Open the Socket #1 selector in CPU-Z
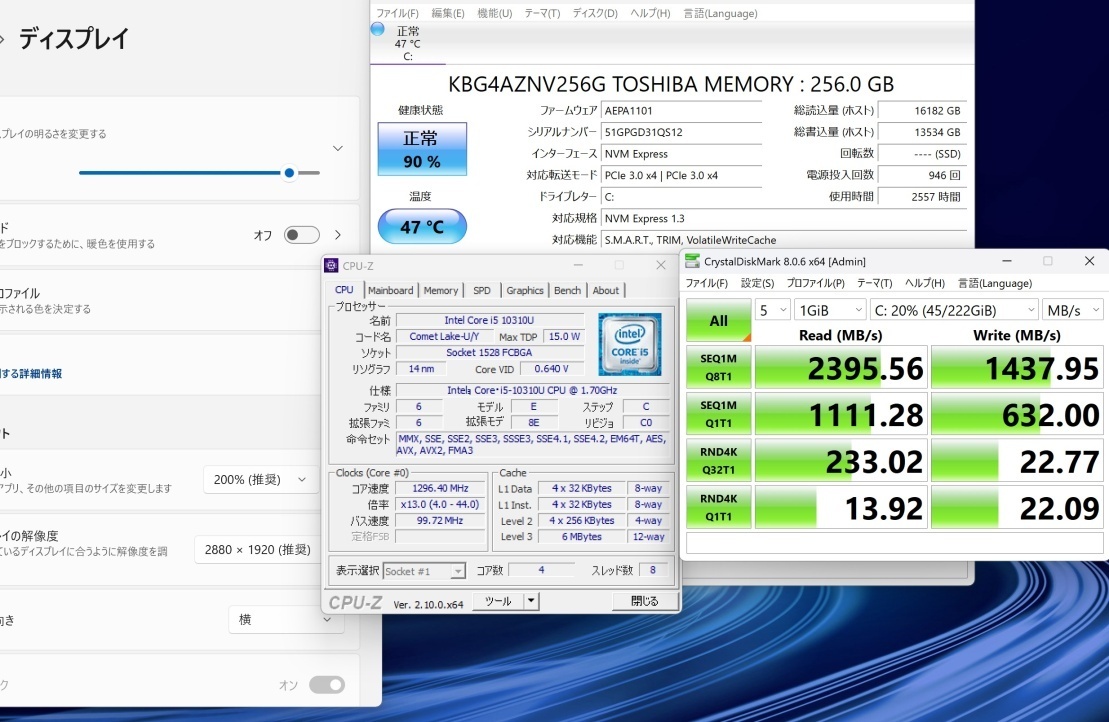The height and width of the screenshot is (722, 1109). 424,571
